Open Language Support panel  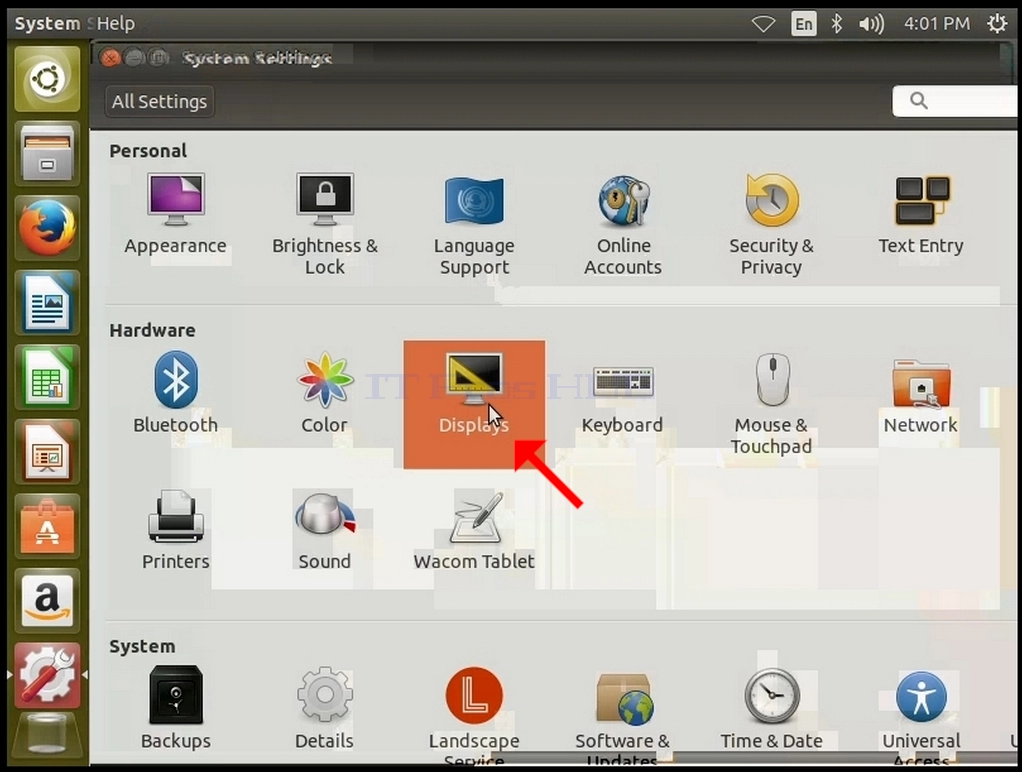[x=474, y=226]
